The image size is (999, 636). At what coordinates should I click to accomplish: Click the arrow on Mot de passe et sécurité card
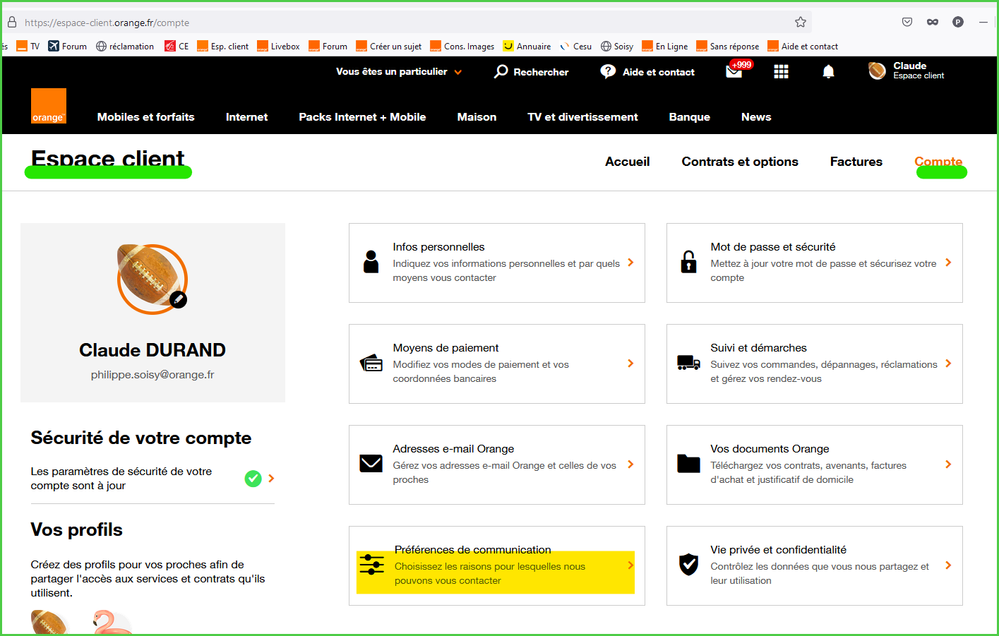948,262
